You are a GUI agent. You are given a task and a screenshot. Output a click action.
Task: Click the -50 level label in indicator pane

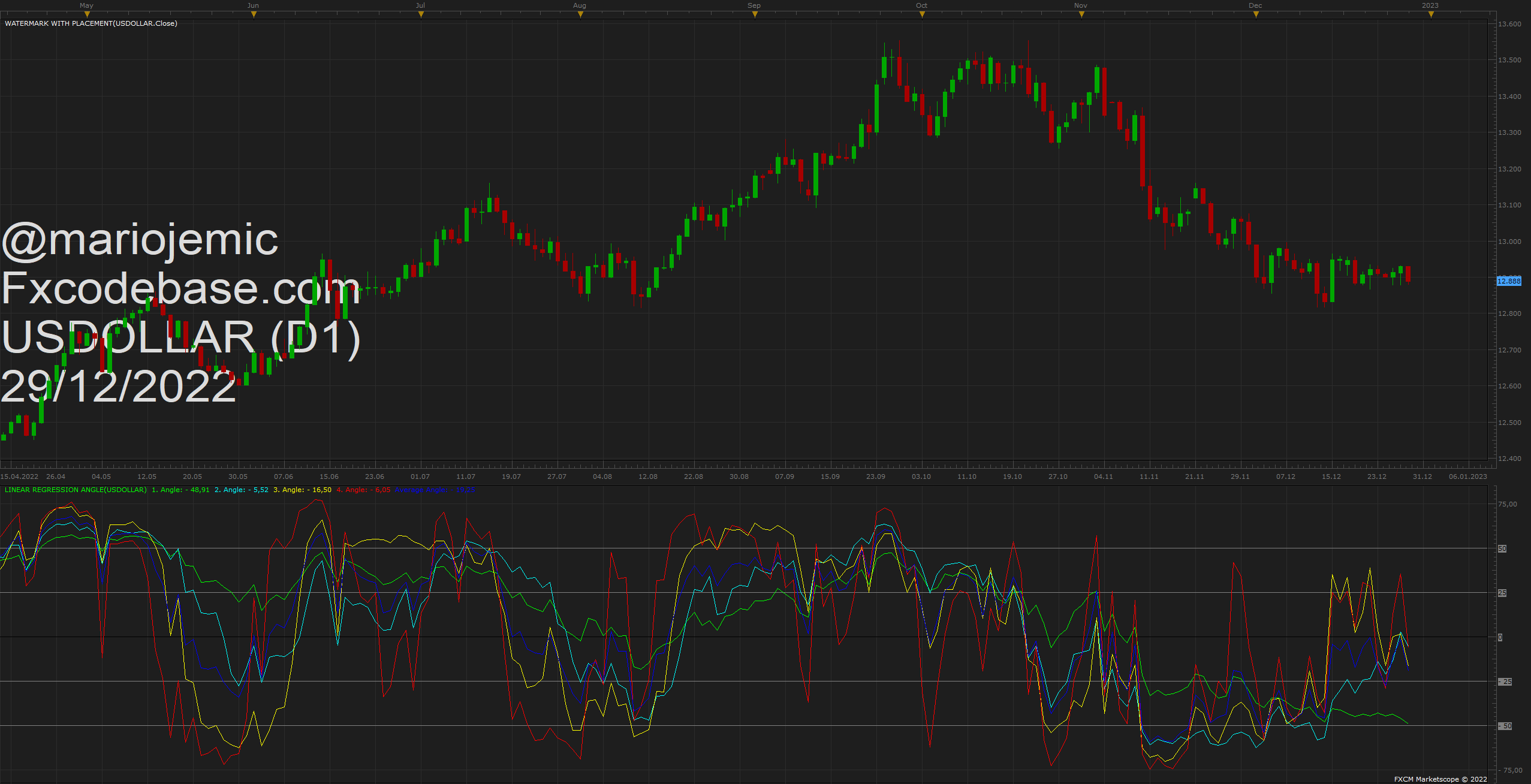(1505, 726)
